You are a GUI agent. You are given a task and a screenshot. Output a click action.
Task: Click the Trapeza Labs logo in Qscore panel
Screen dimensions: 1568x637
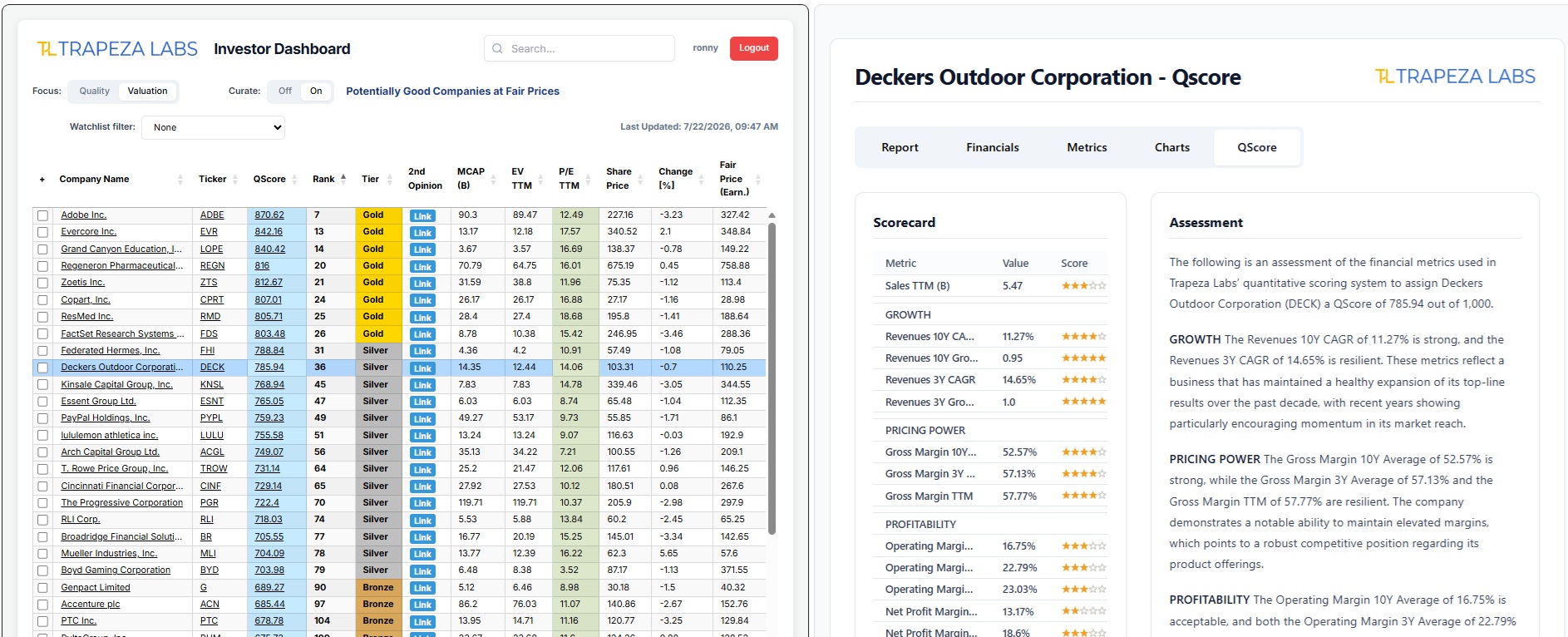pyautogui.click(x=1455, y=77)
